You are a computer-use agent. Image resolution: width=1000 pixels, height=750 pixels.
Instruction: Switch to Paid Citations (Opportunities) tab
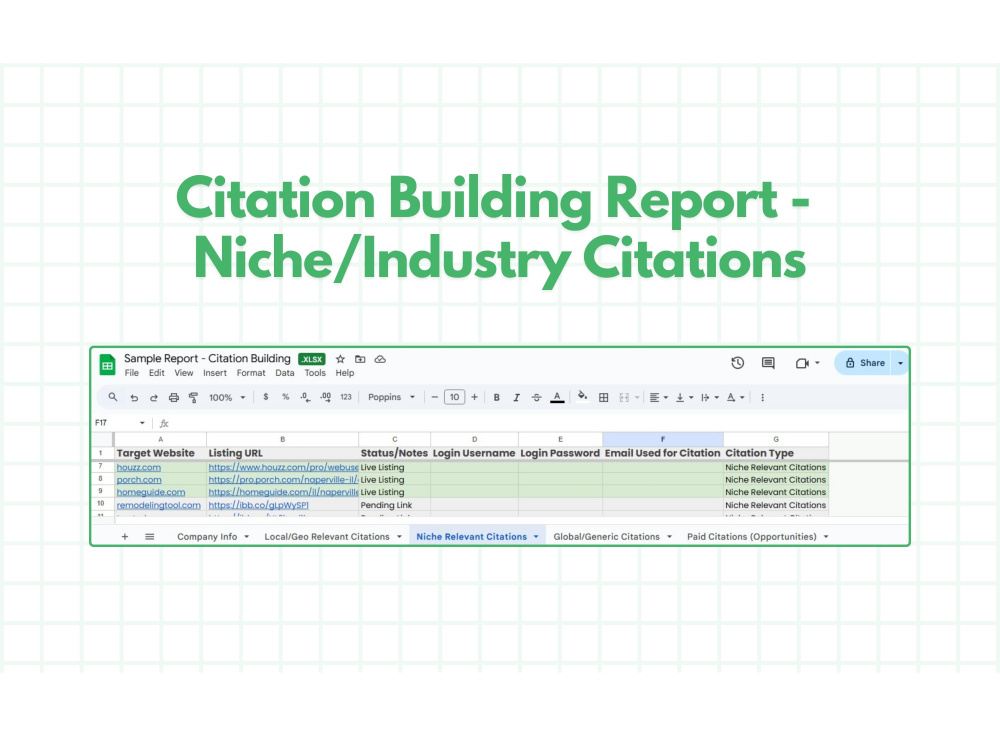(x=751, y=536)
